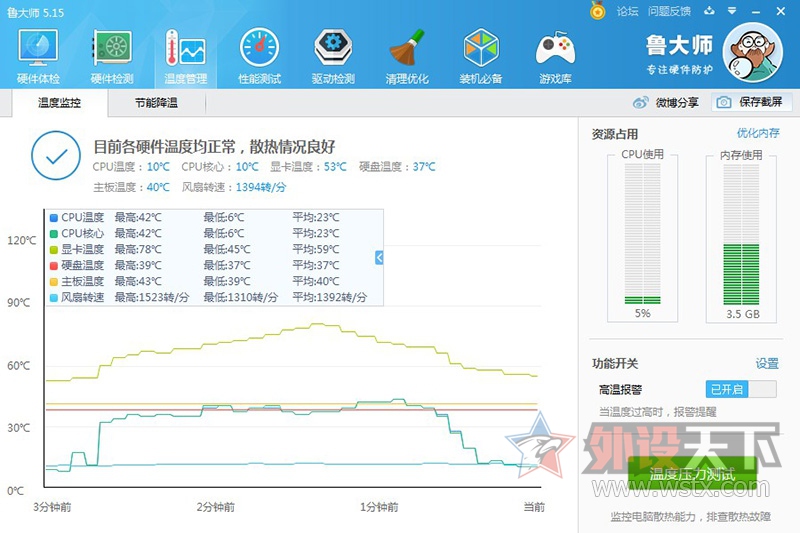Start the 温度压力测试 stress test button
Screen dimensions: 800x533
point(692,474)
